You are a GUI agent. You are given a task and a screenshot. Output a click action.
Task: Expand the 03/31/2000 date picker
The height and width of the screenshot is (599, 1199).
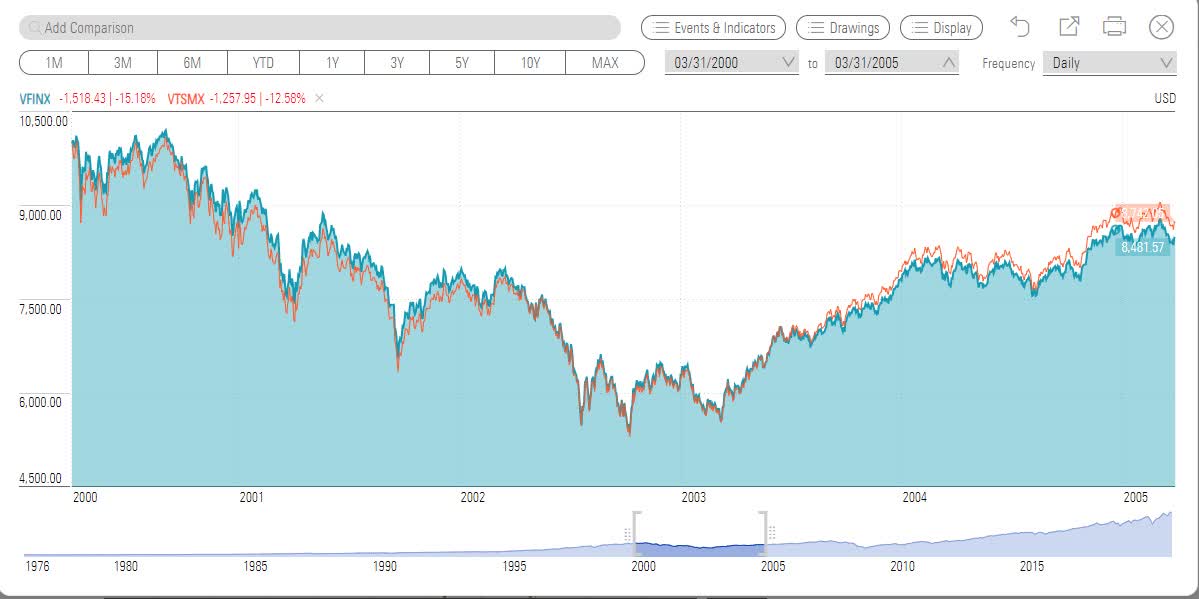tap(788, 62)
